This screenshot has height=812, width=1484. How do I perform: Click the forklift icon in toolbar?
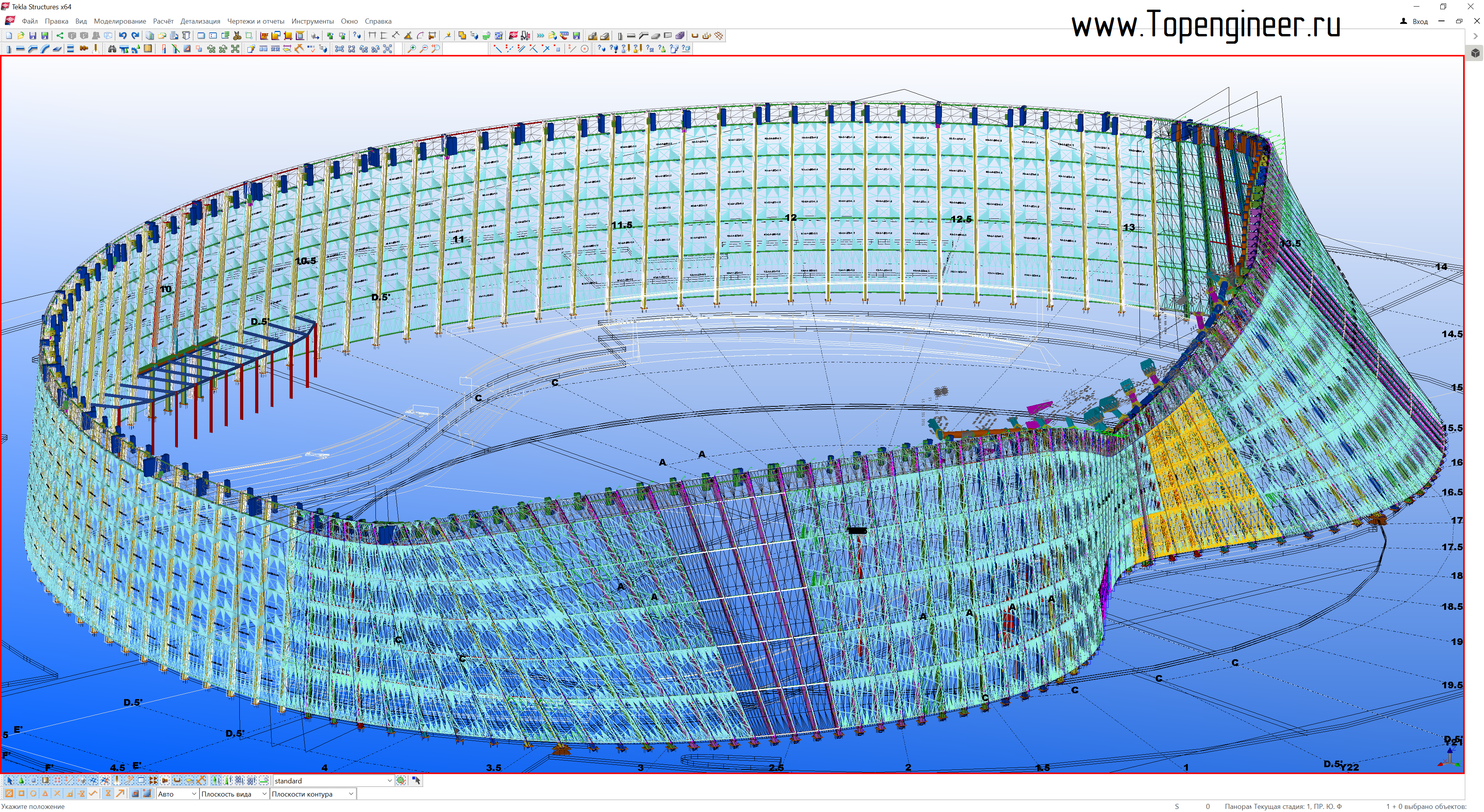point(525,36)
